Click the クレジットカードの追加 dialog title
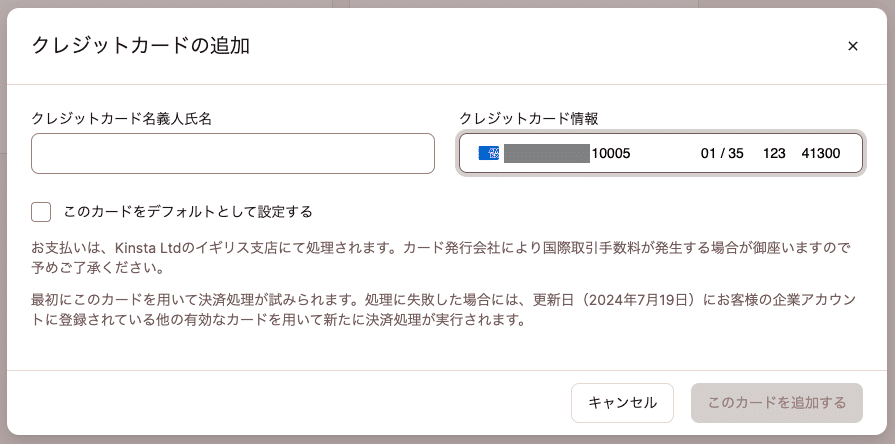Image resolution: width=895 pixels, height=444 pixels. pos(141,45)
